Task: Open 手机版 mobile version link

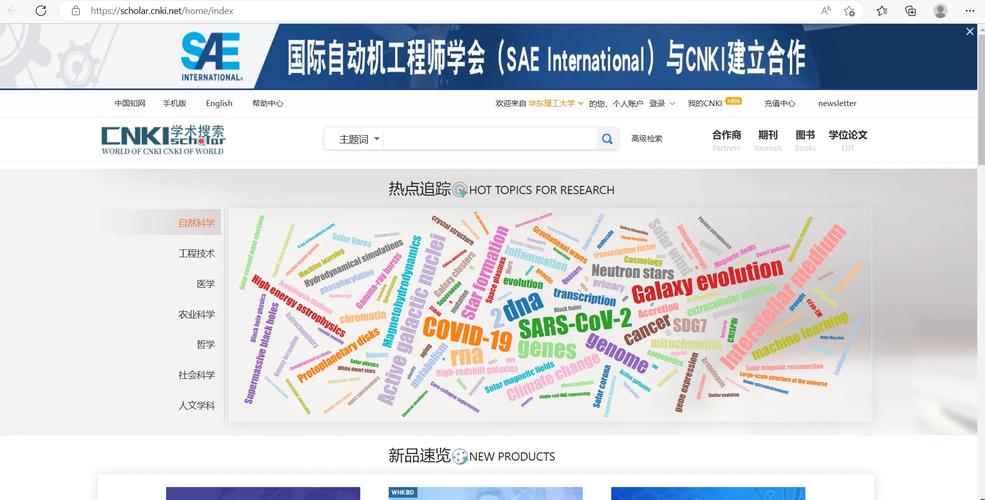Action: click(175, 104)
